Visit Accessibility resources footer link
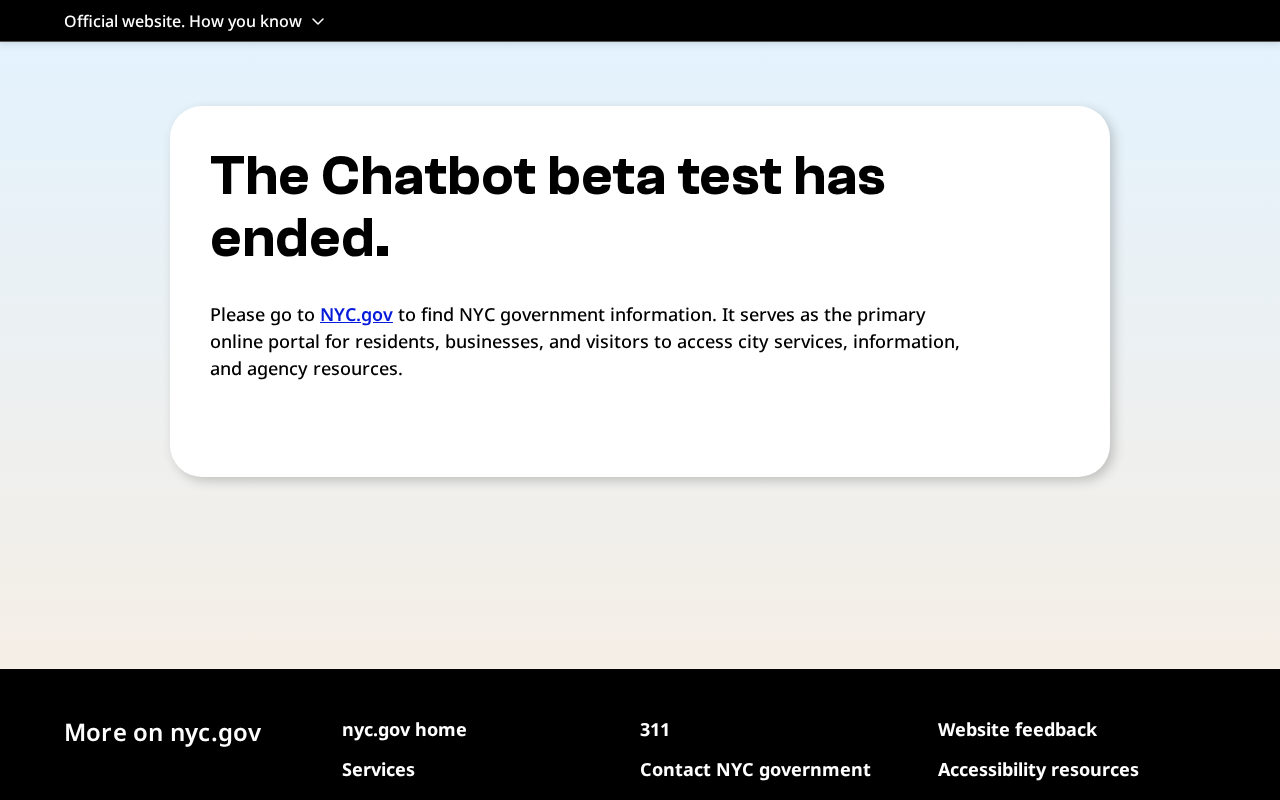 [1038, 770]
